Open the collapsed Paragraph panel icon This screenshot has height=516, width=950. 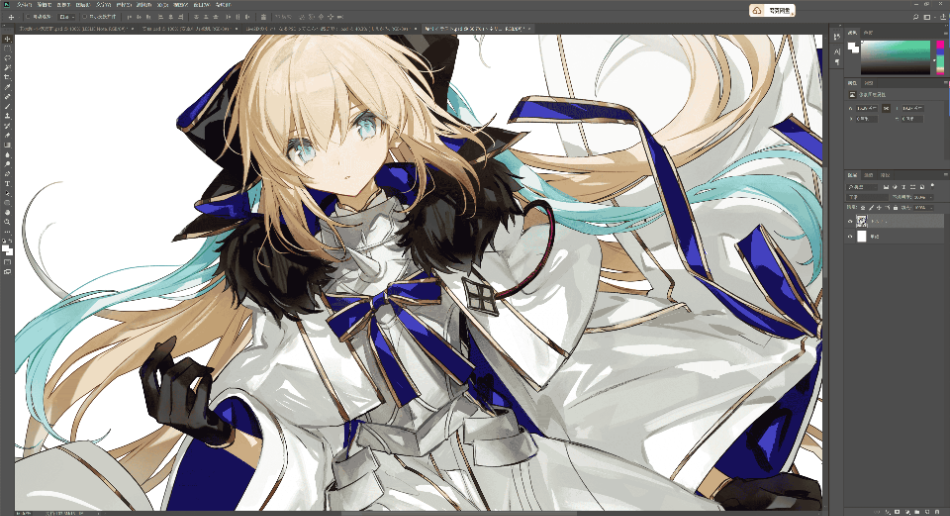[837, 62]
